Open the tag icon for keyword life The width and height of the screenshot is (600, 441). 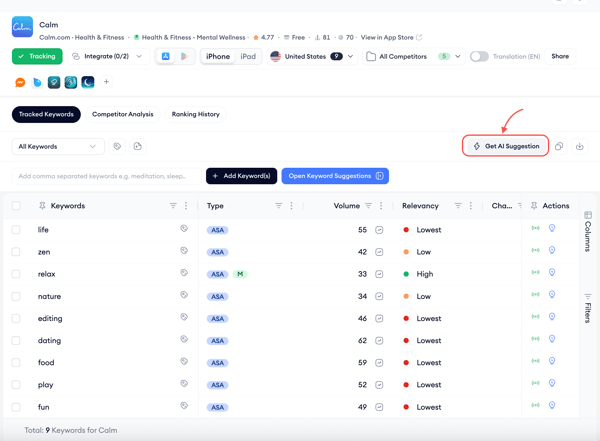click(184, 229)
